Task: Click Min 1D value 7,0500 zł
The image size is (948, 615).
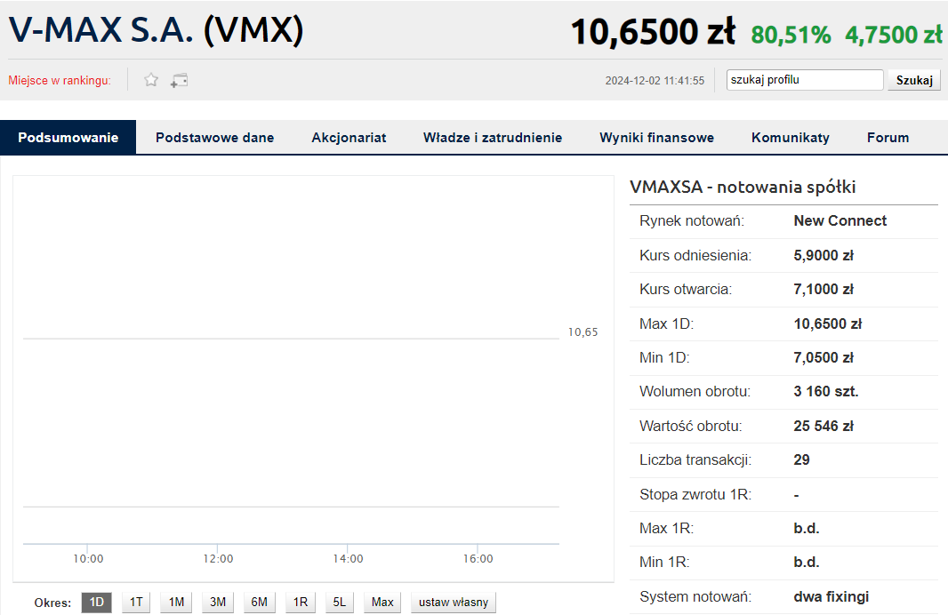Action: point(823,357)
